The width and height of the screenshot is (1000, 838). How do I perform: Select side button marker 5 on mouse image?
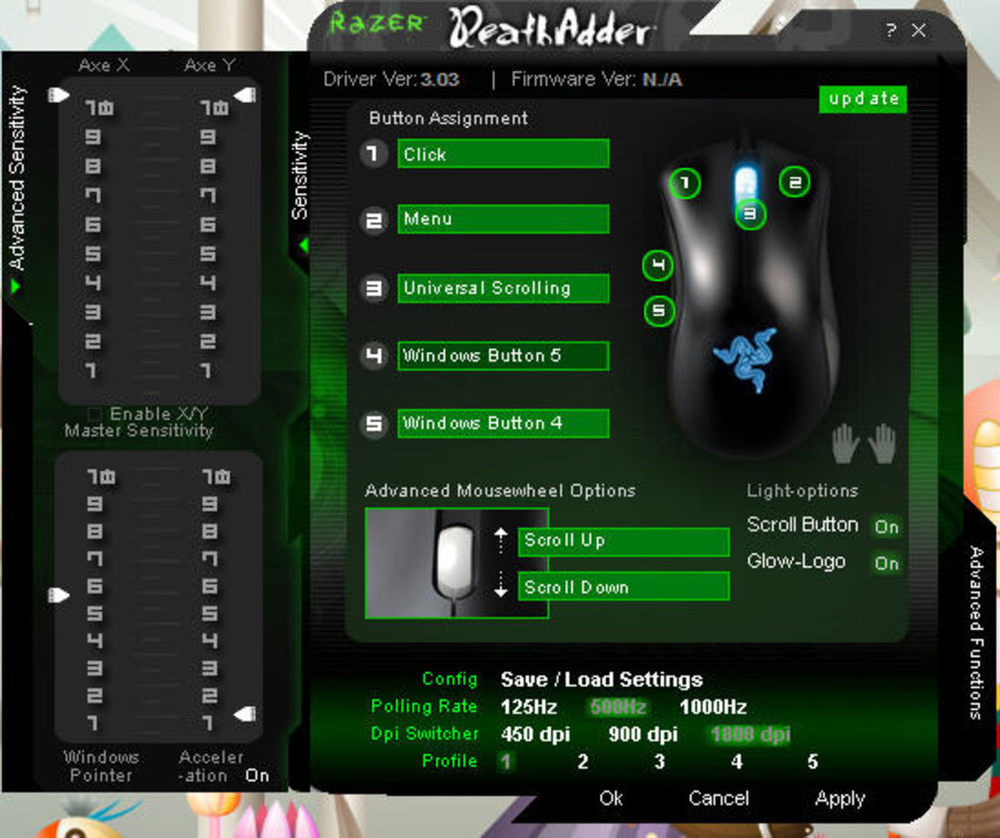point(659,311)
